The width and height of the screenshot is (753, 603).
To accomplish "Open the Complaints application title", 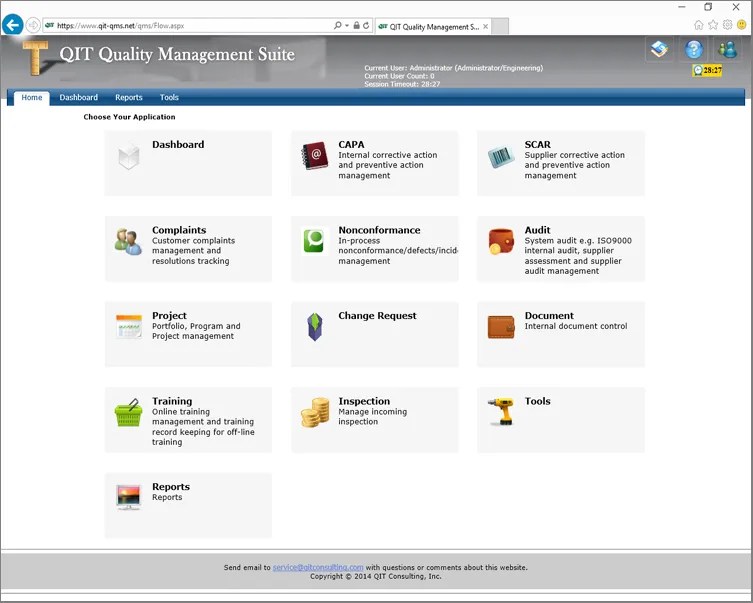I will click(179, 230).
